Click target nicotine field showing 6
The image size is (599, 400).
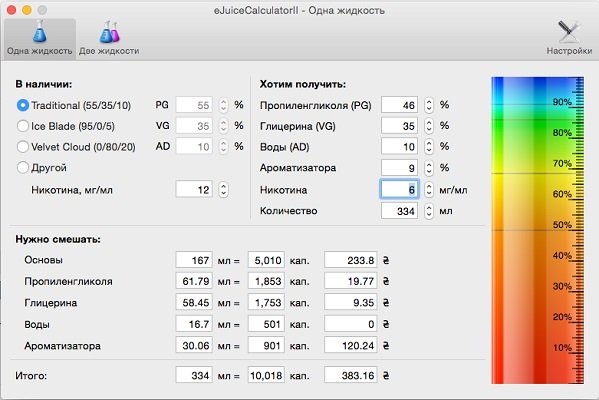coord(399,189)
